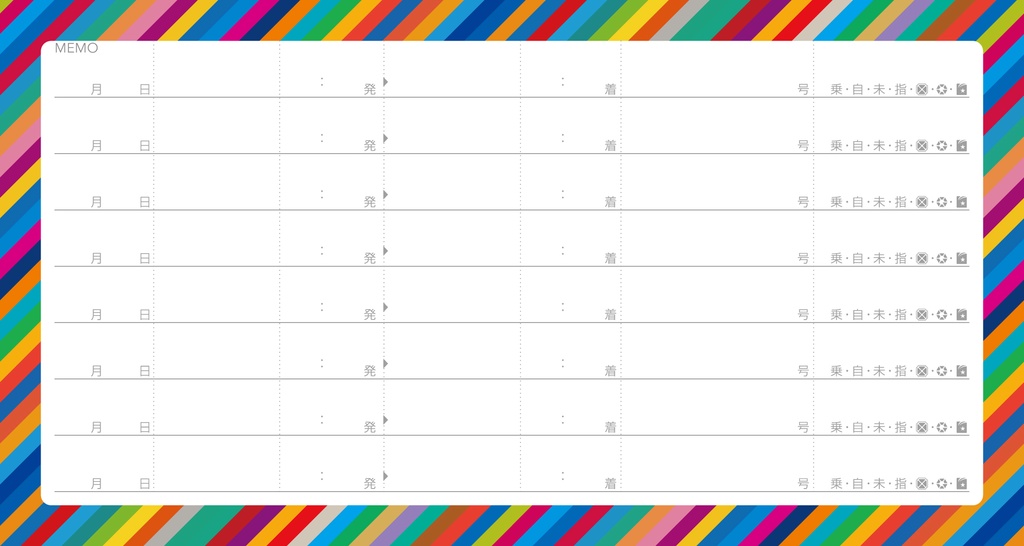Click the departure arrow triangle in the fourth row

386,250
